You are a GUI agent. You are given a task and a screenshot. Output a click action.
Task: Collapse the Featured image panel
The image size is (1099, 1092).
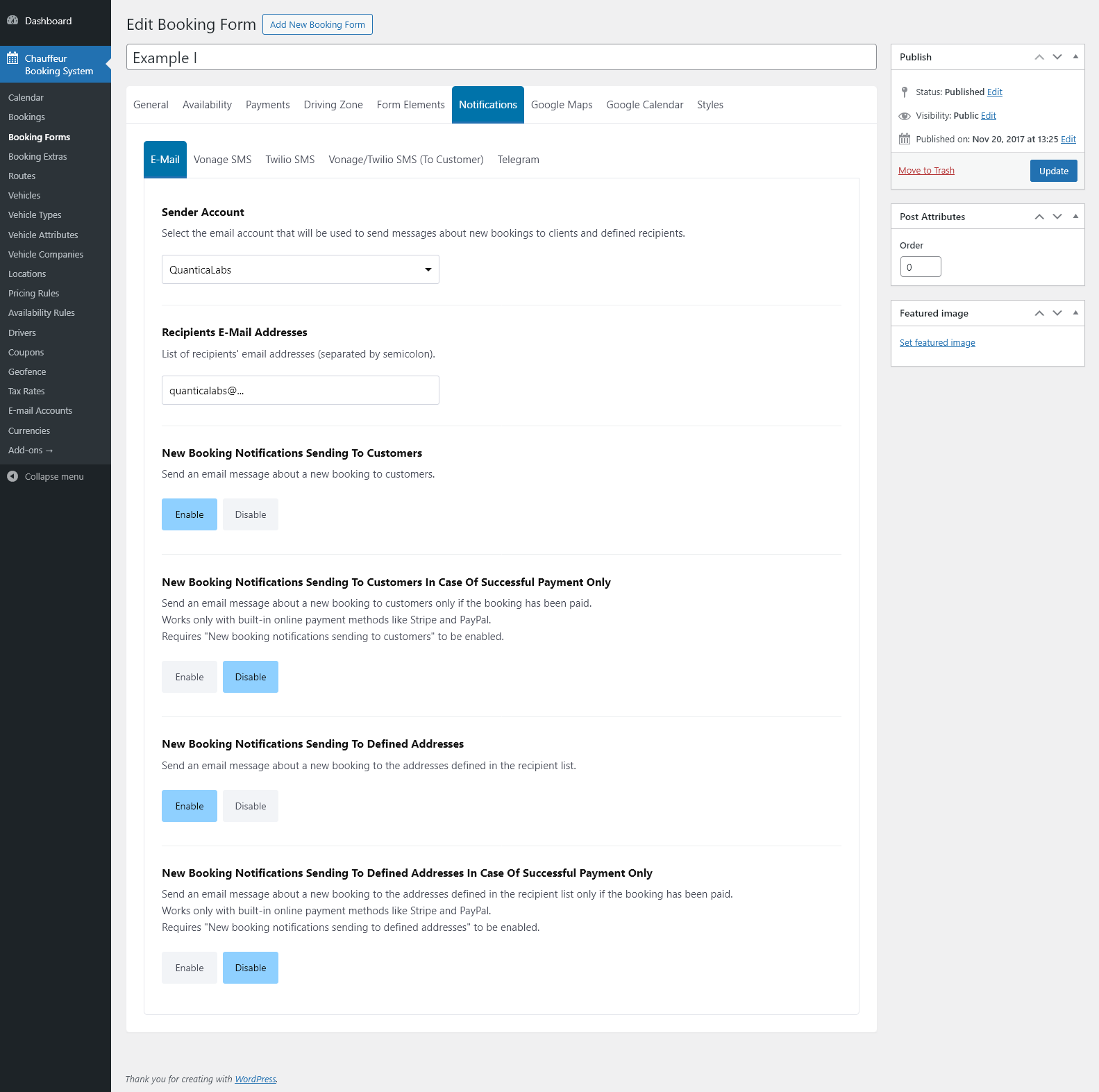pyautogui.click(x=1075, y=313)
